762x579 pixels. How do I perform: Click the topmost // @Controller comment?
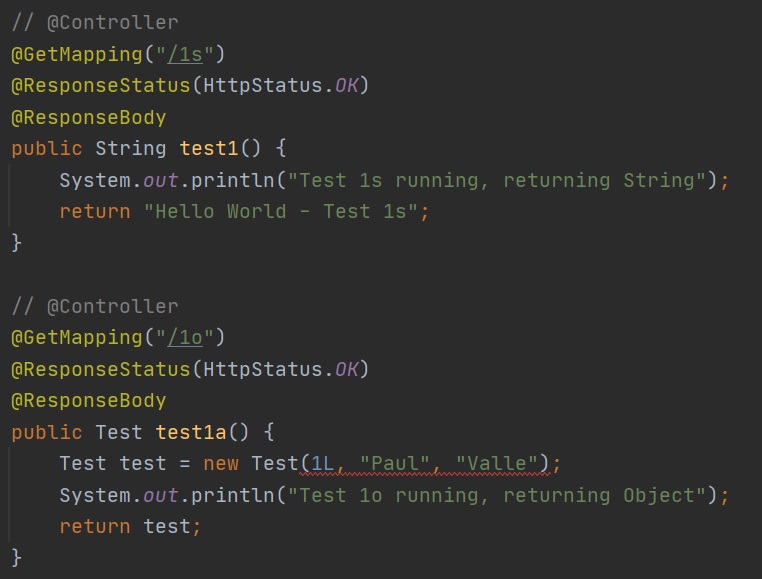95,23
